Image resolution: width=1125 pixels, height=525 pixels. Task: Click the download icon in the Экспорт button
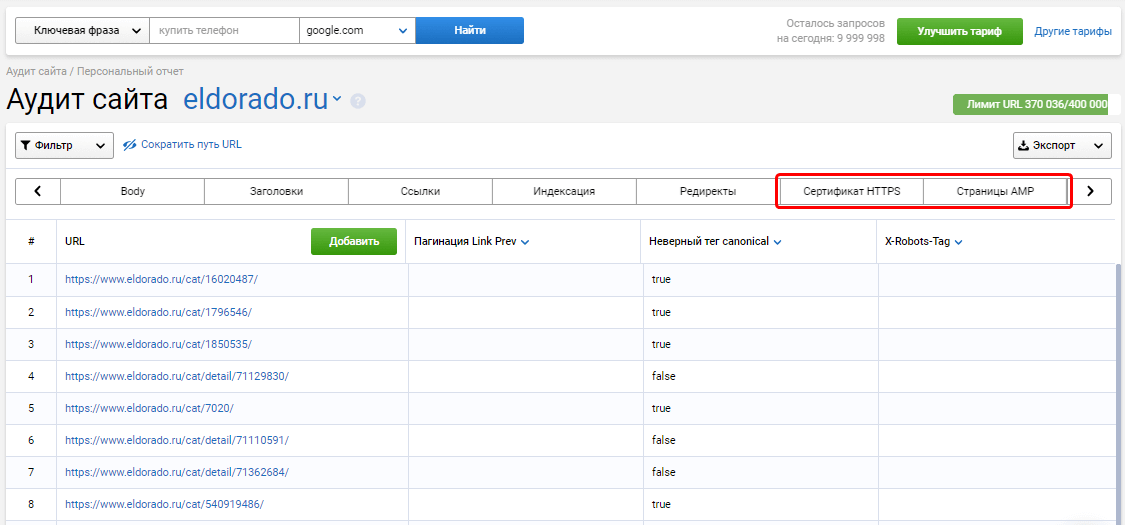click(x=1024, y=146)
